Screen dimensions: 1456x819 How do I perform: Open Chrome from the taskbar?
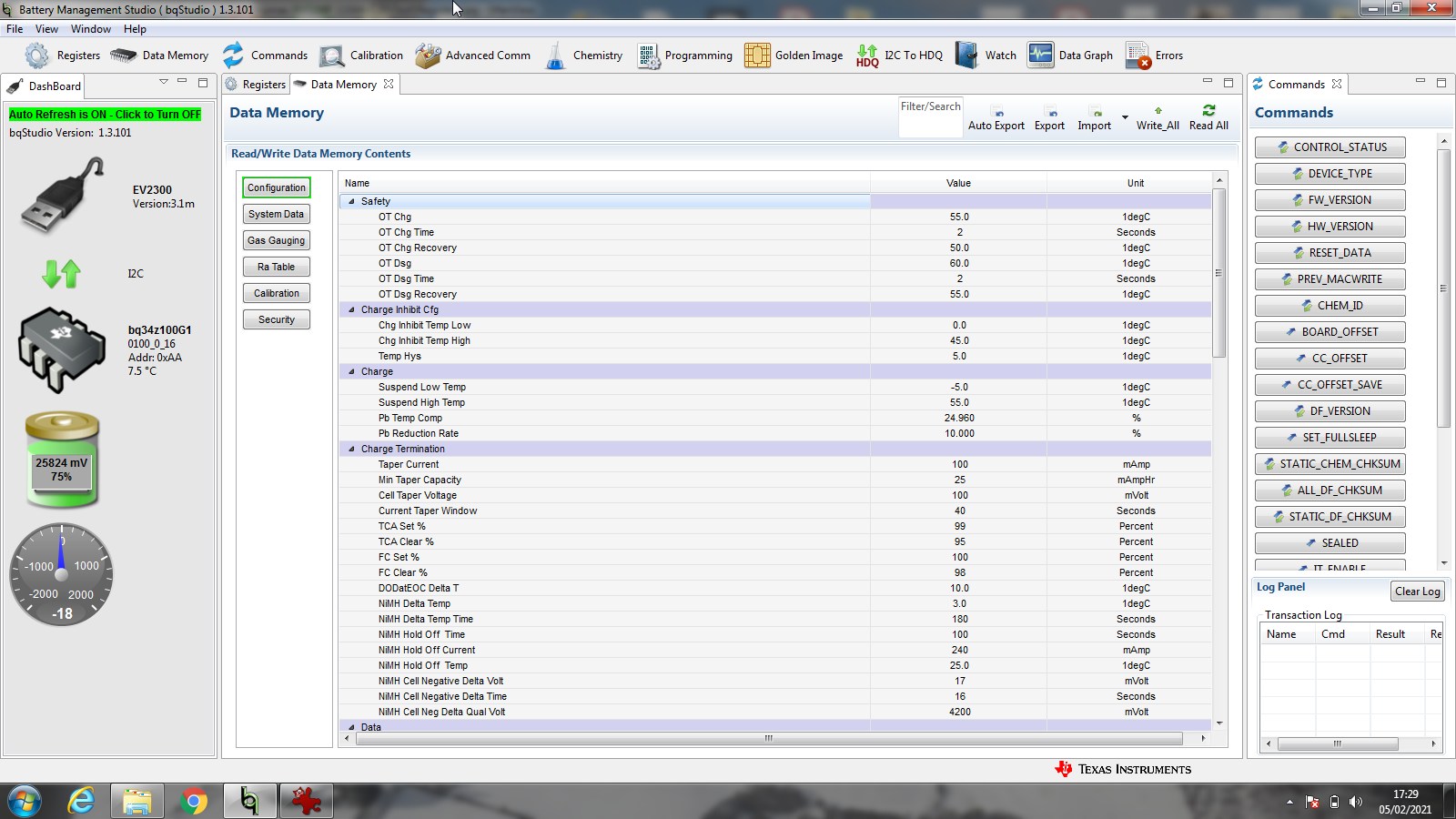pos(193,801)
